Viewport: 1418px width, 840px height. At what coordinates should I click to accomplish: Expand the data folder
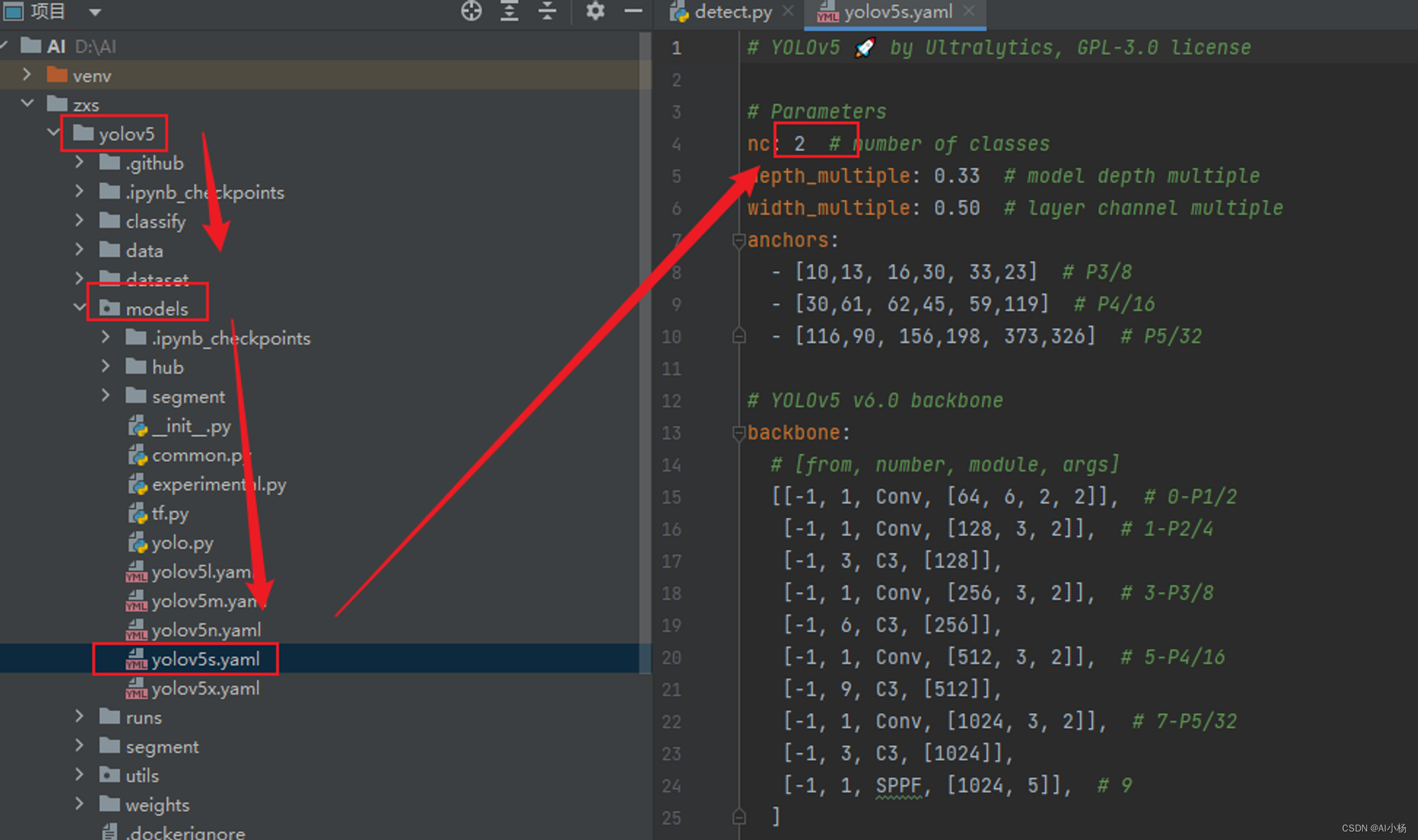pos(79,250)
